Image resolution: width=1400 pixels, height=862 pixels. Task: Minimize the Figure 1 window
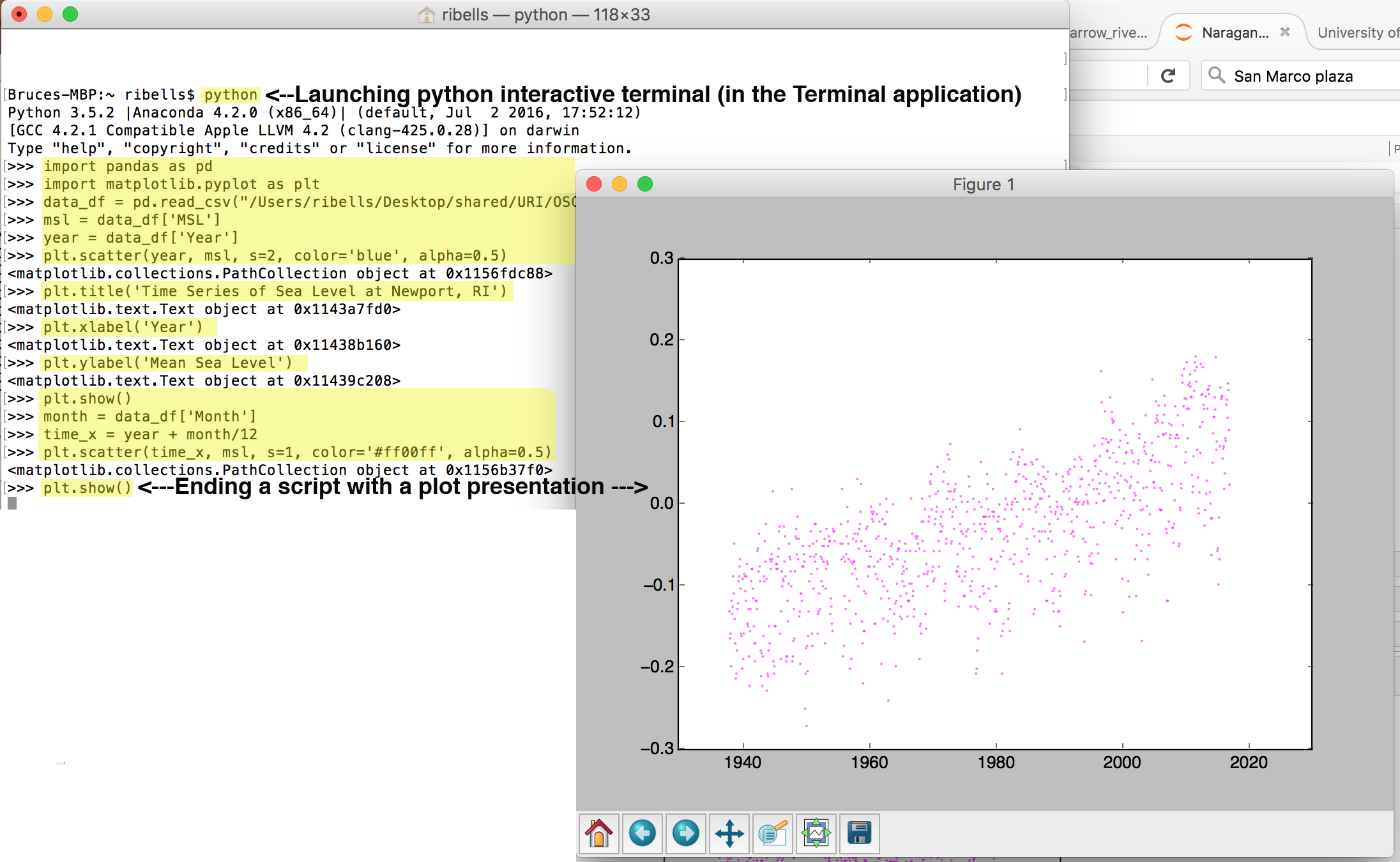coord(620,185)
